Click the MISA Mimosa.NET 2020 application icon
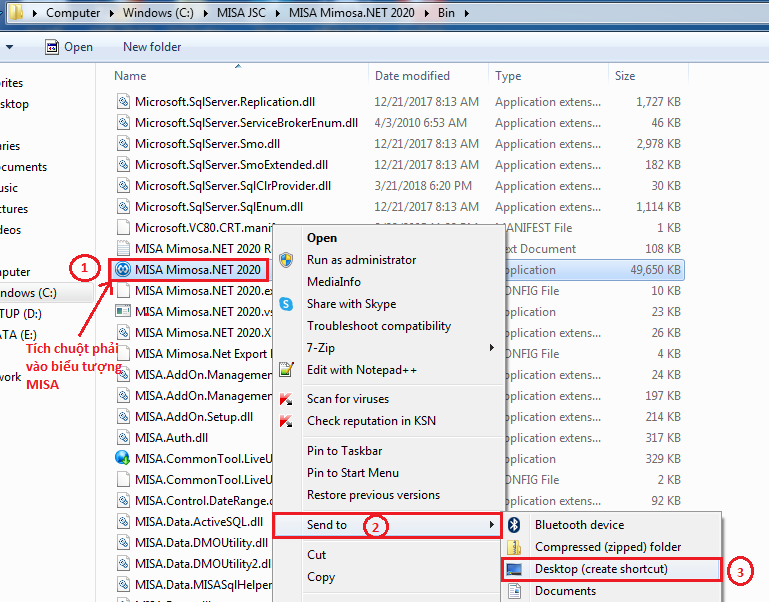 pos(123,269)
